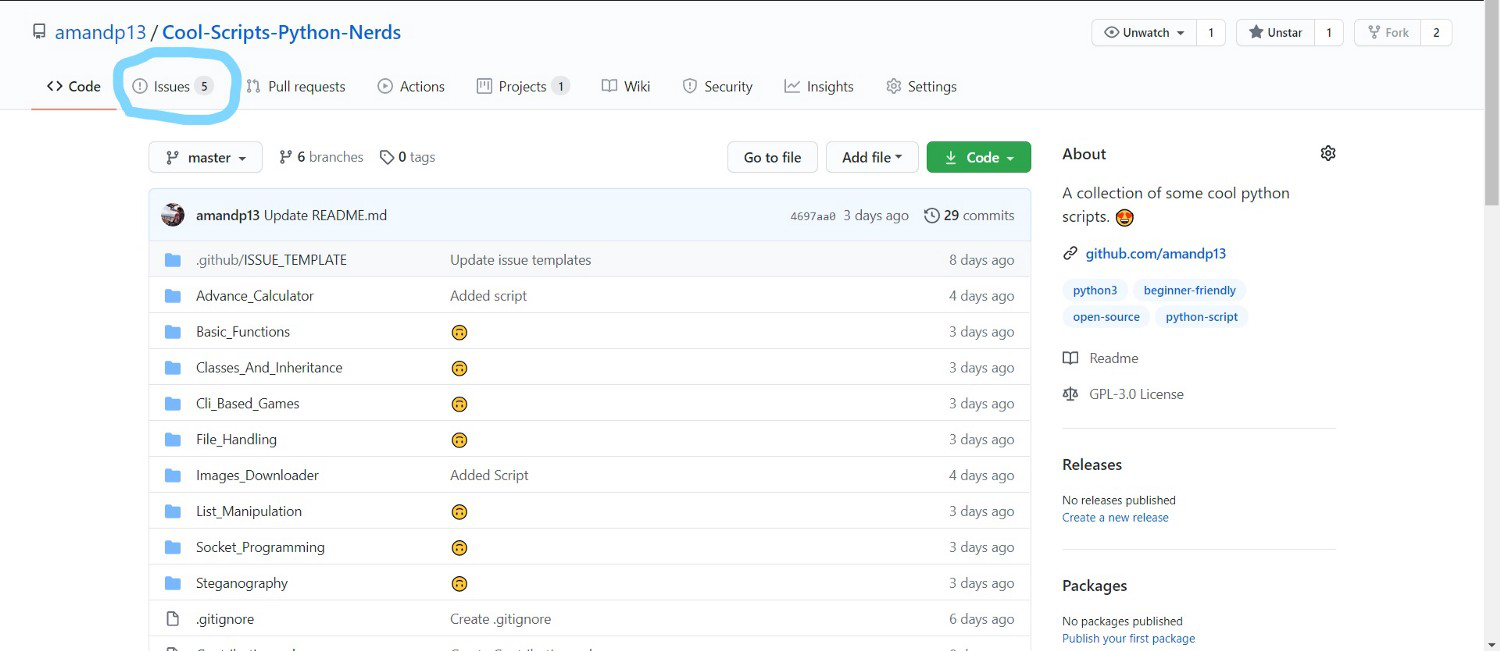Click the repository icon before amandp13

coord(39,32)
